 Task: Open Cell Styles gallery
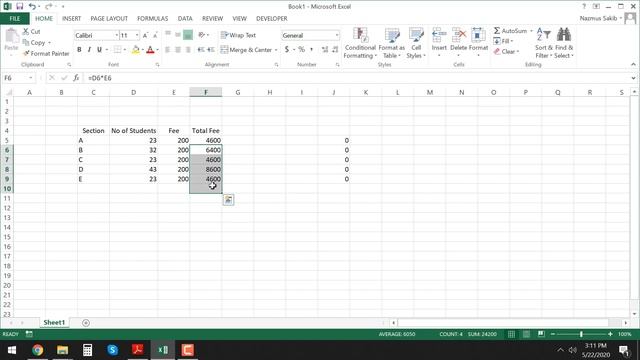click(x=416, y=43)
